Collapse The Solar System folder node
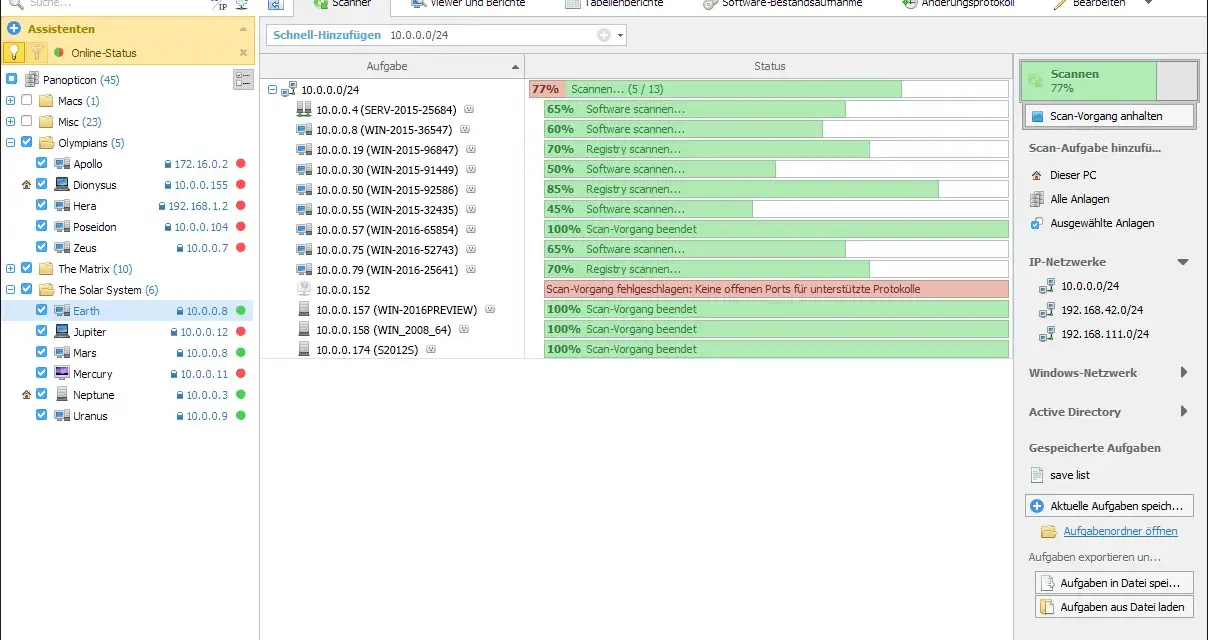This screenshot has height=640, width=1208. click(11, 290)
